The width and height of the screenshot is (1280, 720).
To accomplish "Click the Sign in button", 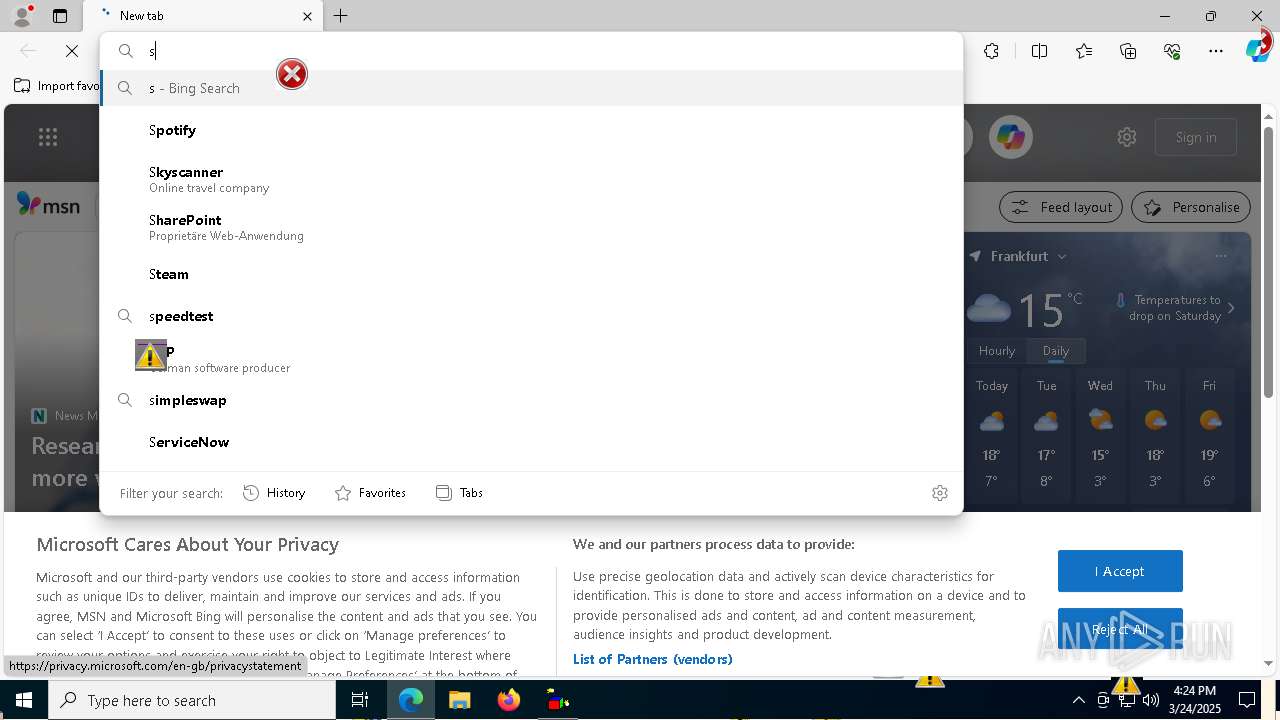I will pyautogui.click(x=1196, y=137).
